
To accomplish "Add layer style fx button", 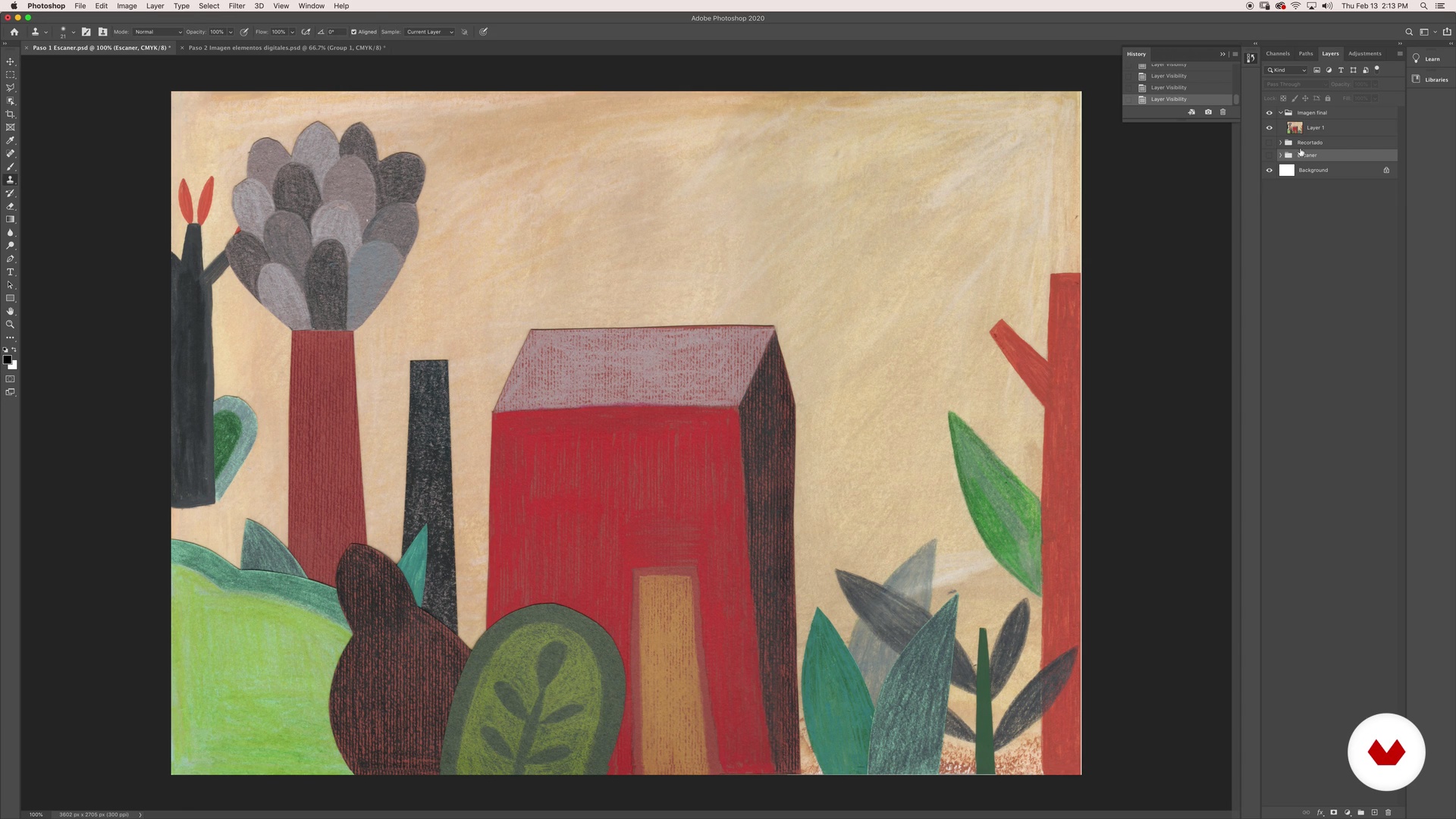I will (x=1320, y=812).
